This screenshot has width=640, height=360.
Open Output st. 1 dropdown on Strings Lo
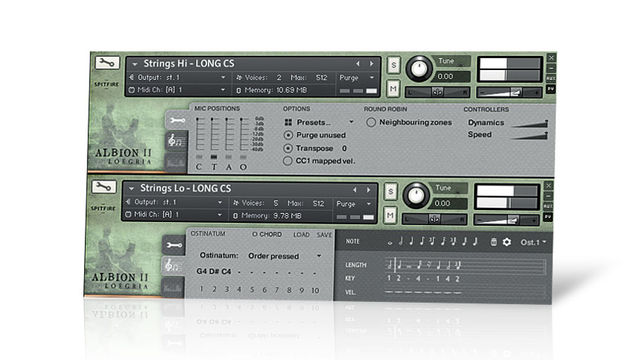tap(220, 202)
